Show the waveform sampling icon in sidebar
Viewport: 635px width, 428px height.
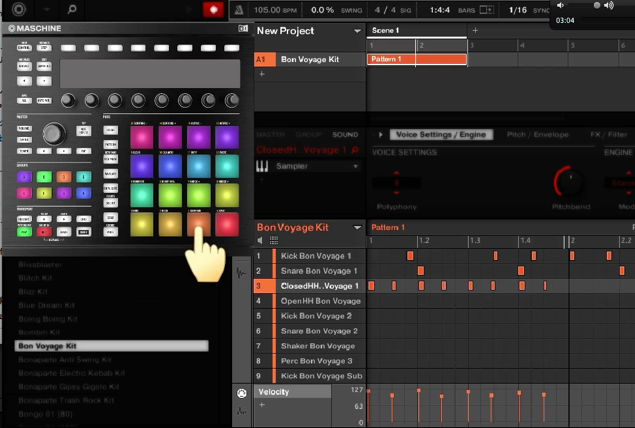pos(241,273)
